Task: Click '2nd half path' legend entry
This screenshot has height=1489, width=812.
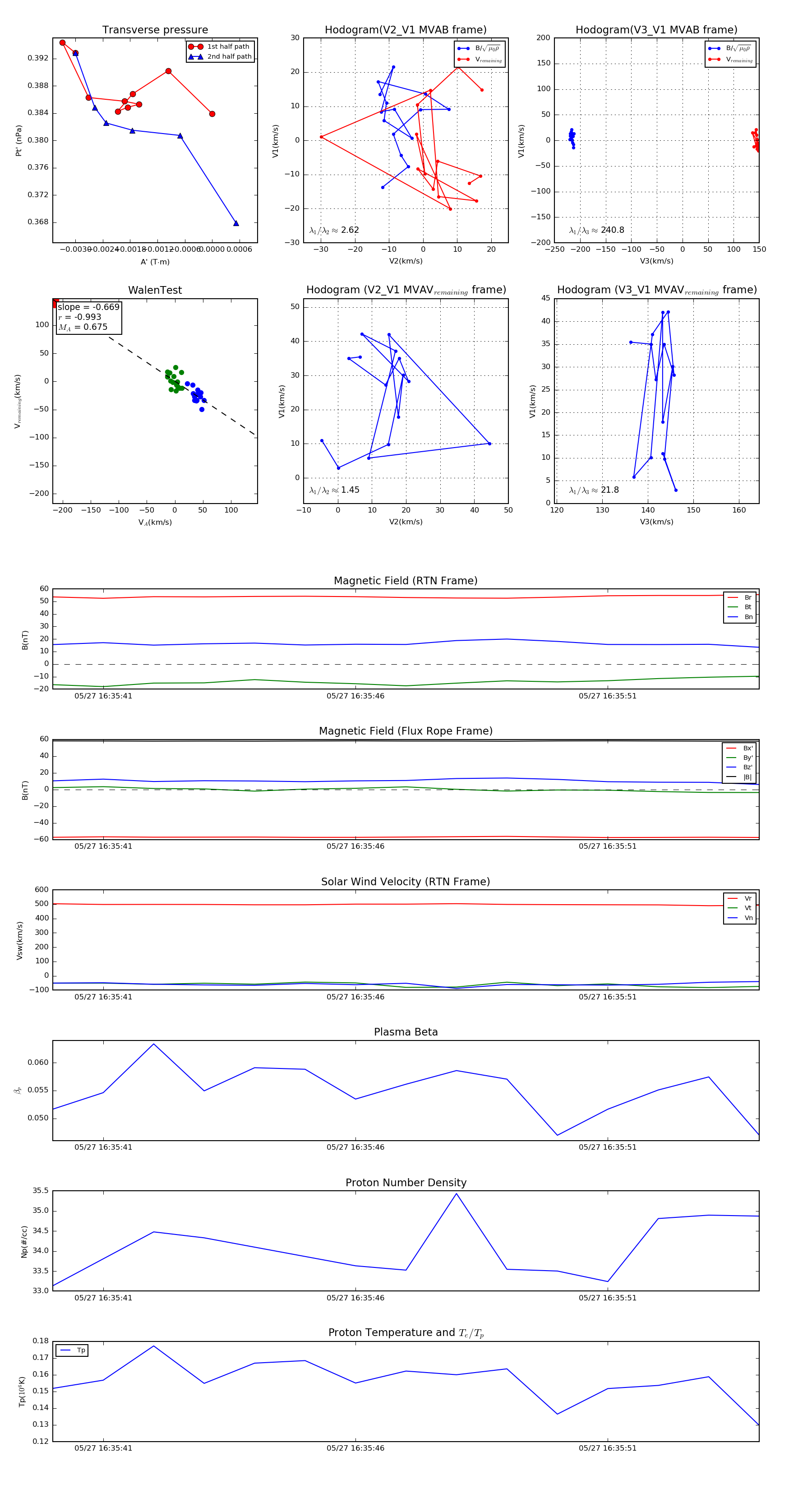Action: tap(220, 57)
